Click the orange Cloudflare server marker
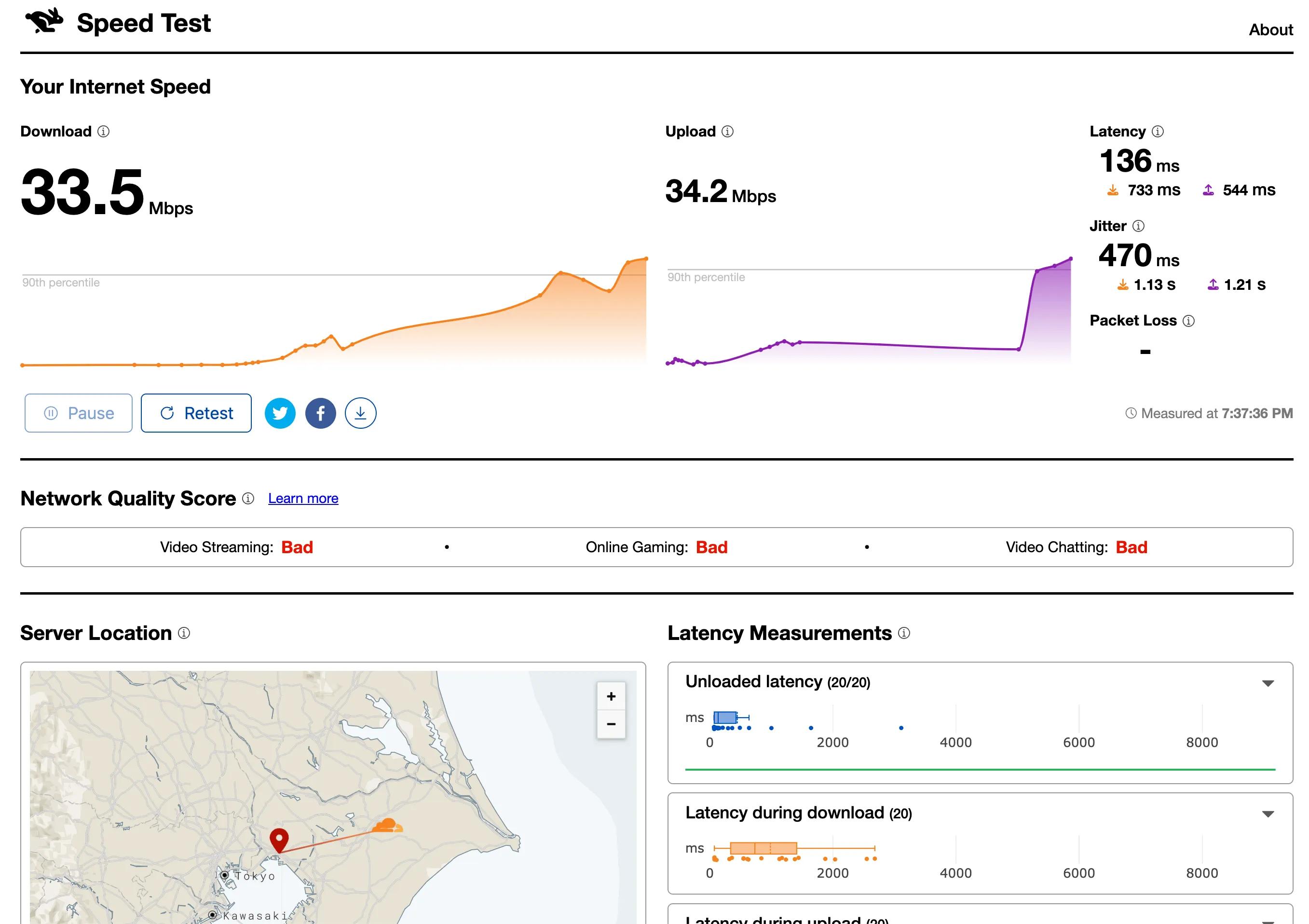 (x=387, y=825)
